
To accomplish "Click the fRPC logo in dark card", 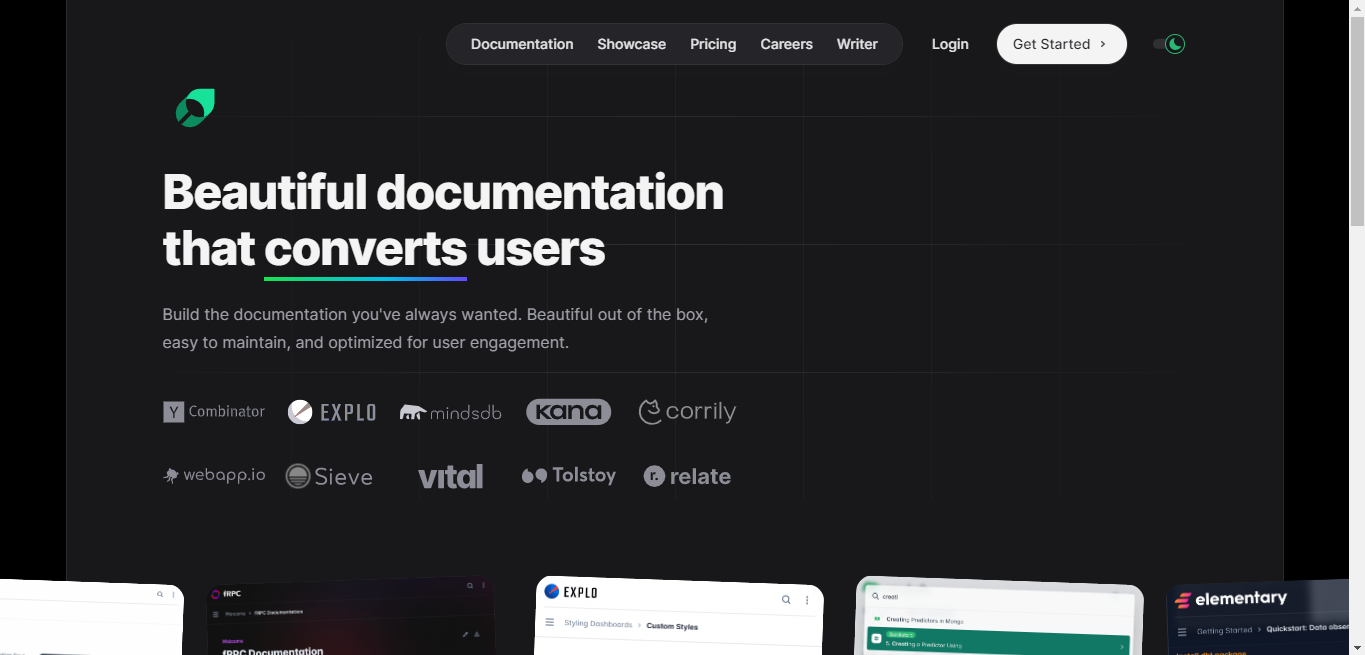I will (x=225, y=594).
